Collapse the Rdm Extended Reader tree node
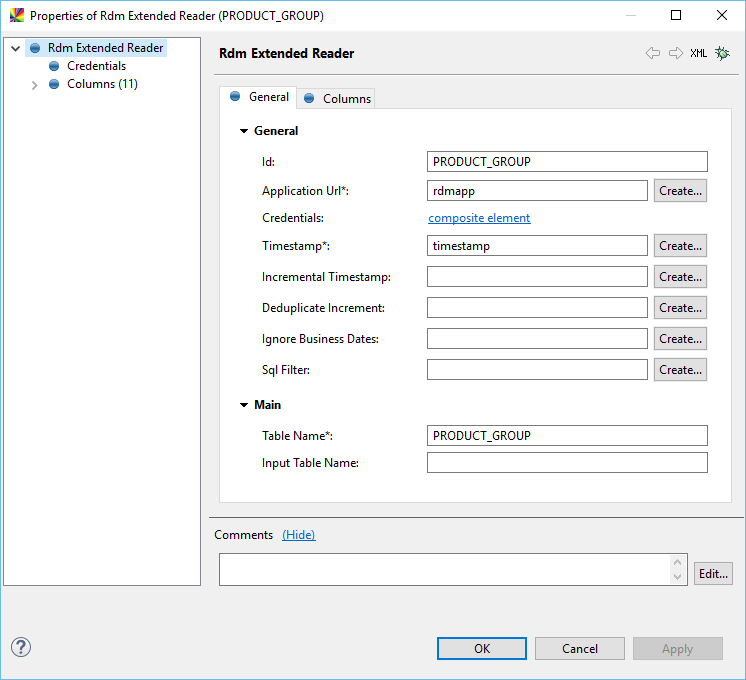The height and width of the screenshot is (680, 746). point(16,48)
